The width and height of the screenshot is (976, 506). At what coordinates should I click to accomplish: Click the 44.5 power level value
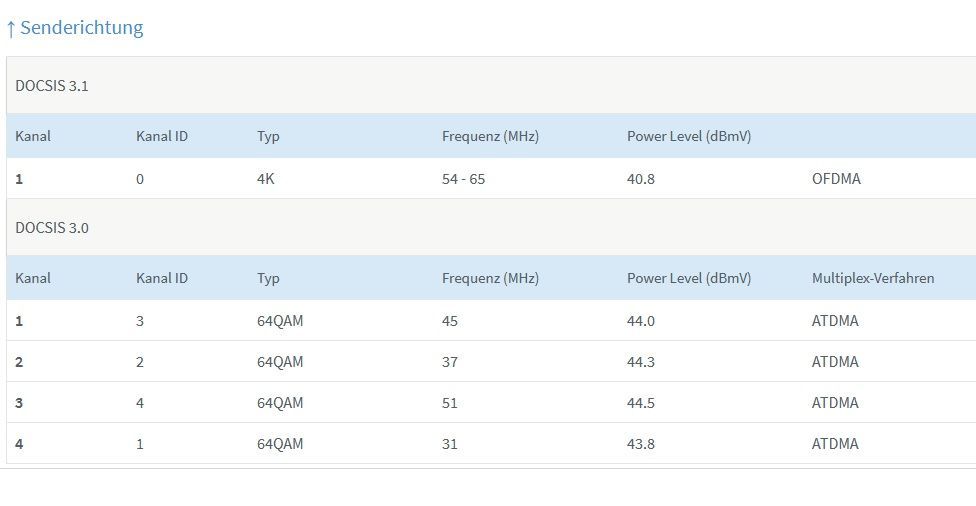641,403
